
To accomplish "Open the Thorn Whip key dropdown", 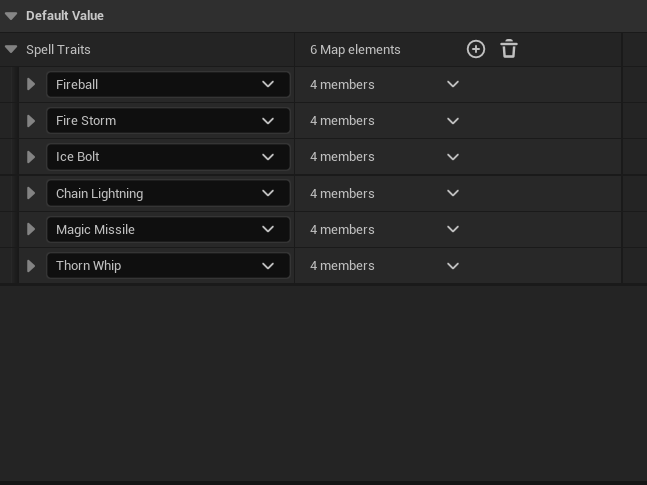I will point(168,265).
